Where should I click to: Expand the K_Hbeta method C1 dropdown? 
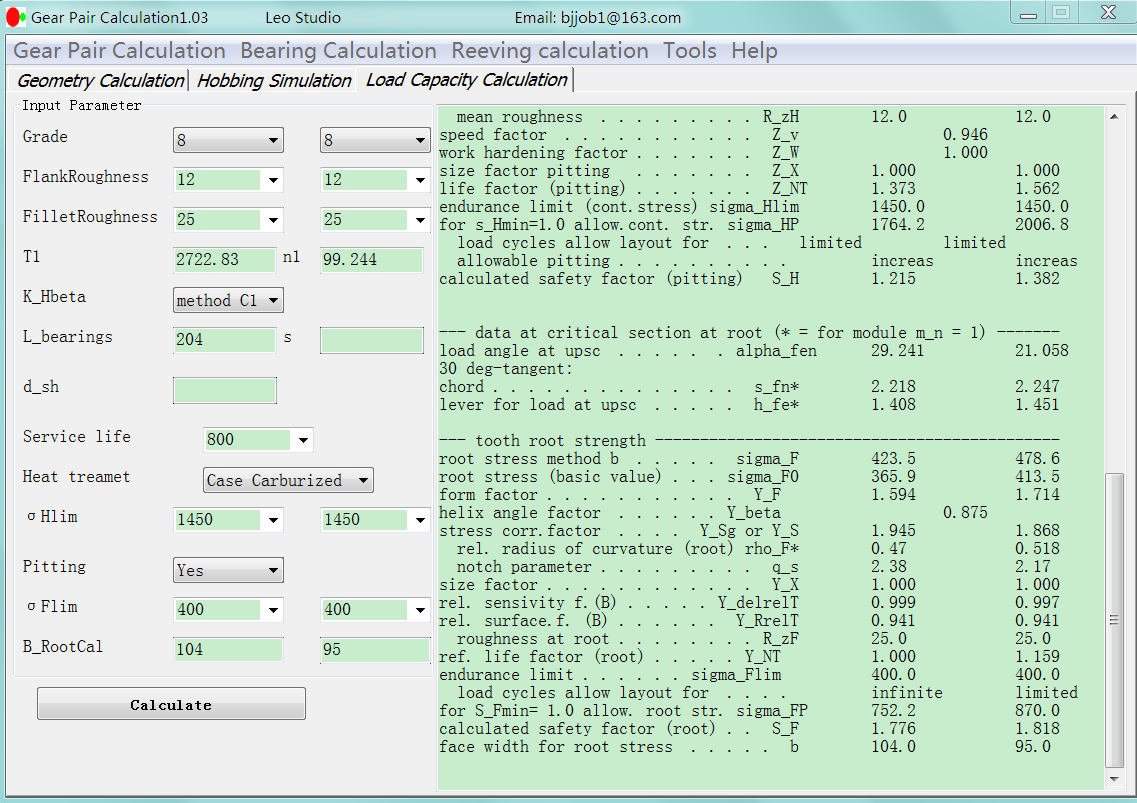(228, 300)
